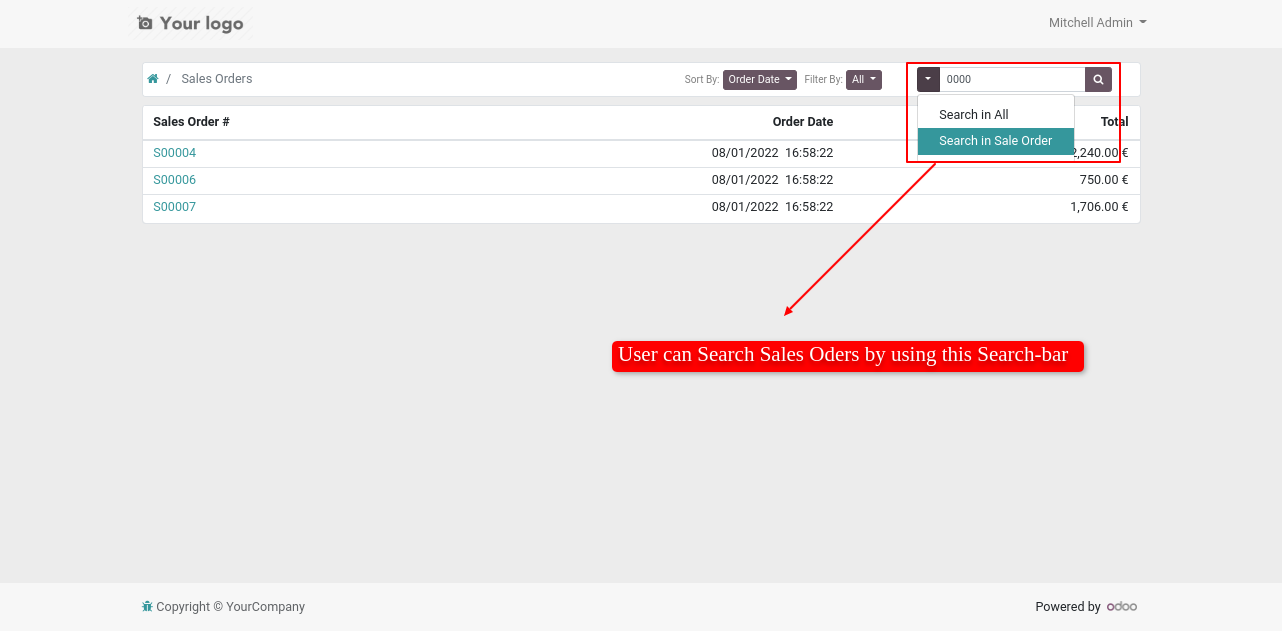This screenshot has width=1282, height=631.
Task: Click the order date of S00004
Action: tap(772, 153)
